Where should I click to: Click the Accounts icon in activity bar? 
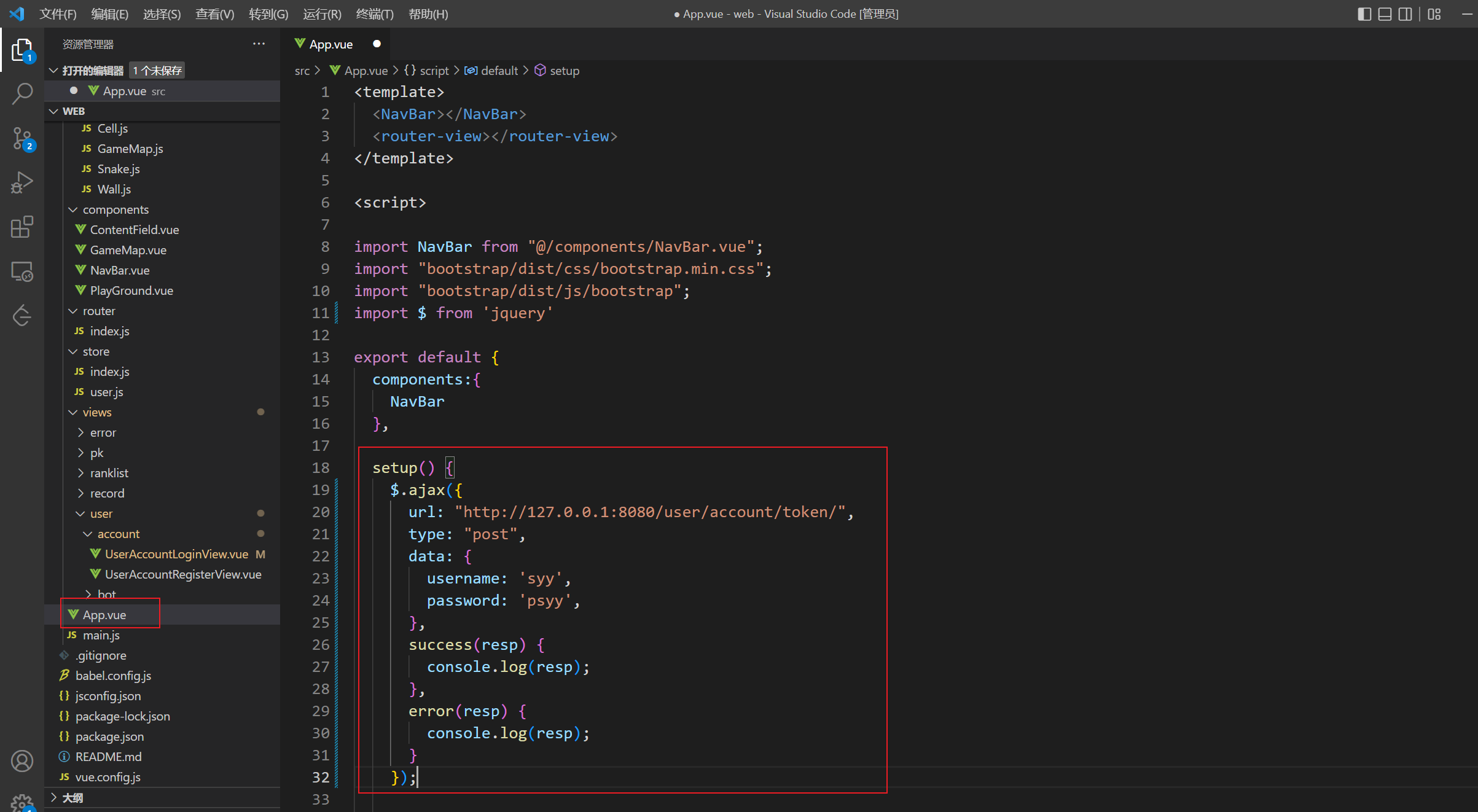pyautogui.click(x=22, y=761)
